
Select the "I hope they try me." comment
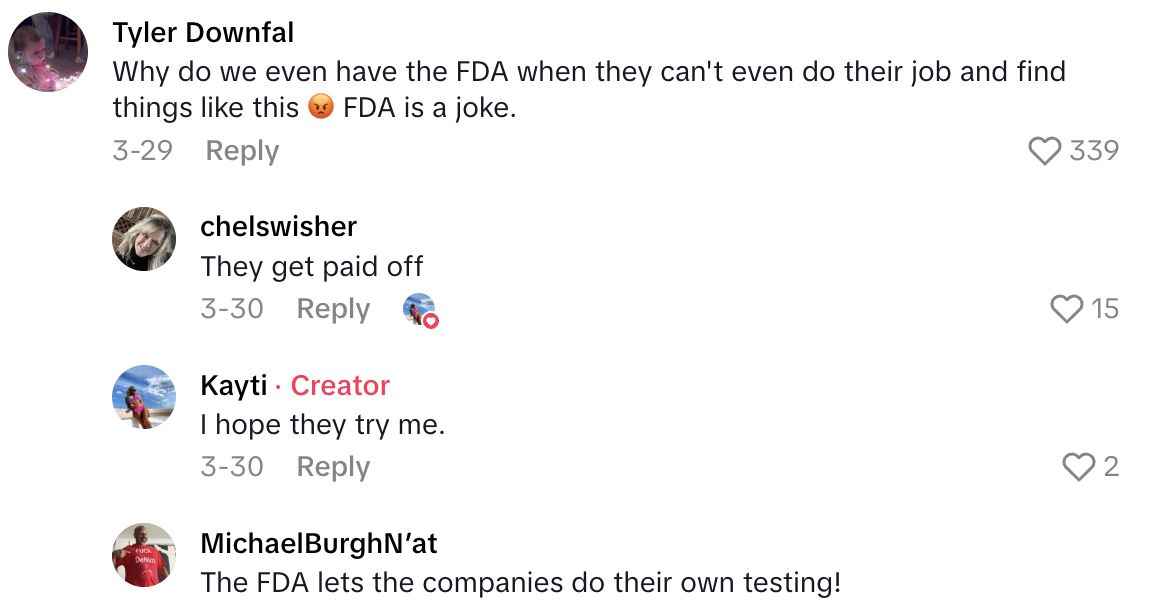322,425
